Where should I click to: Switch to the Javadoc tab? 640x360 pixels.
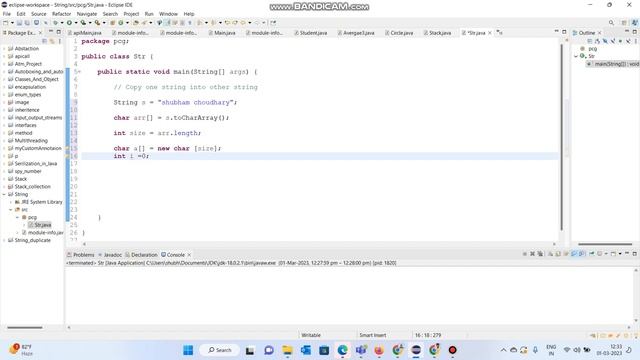[110, 255]
